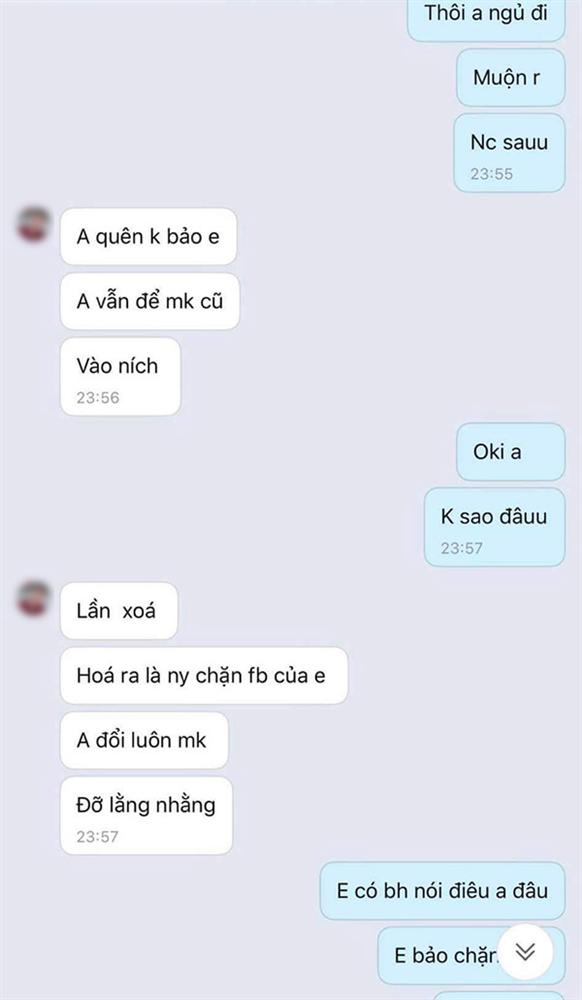Image resolution: width=582 pixels, height=1000 pixels.
Task: Tap the 'Nc sauu' message bubble
Action: 509,153
